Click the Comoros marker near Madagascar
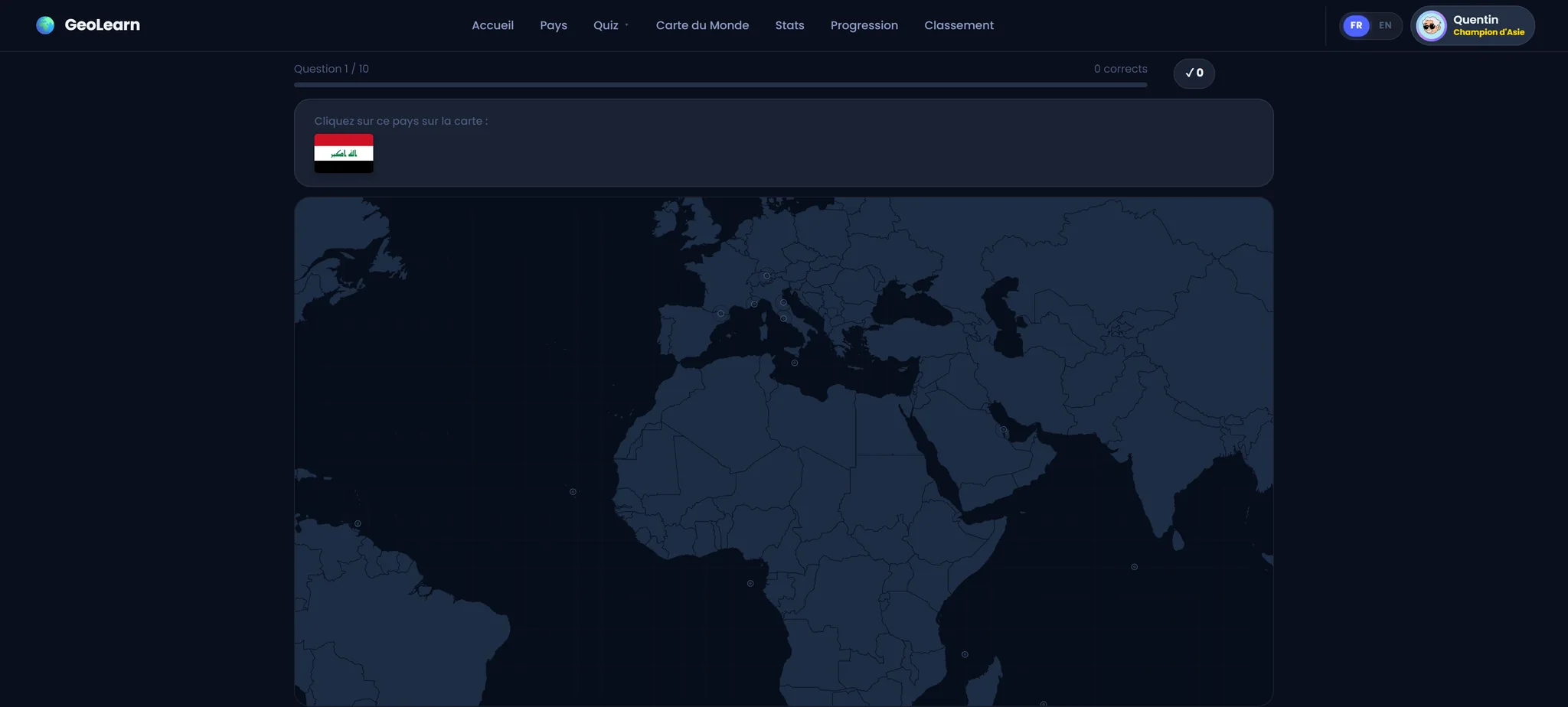 tap(965, 654)
